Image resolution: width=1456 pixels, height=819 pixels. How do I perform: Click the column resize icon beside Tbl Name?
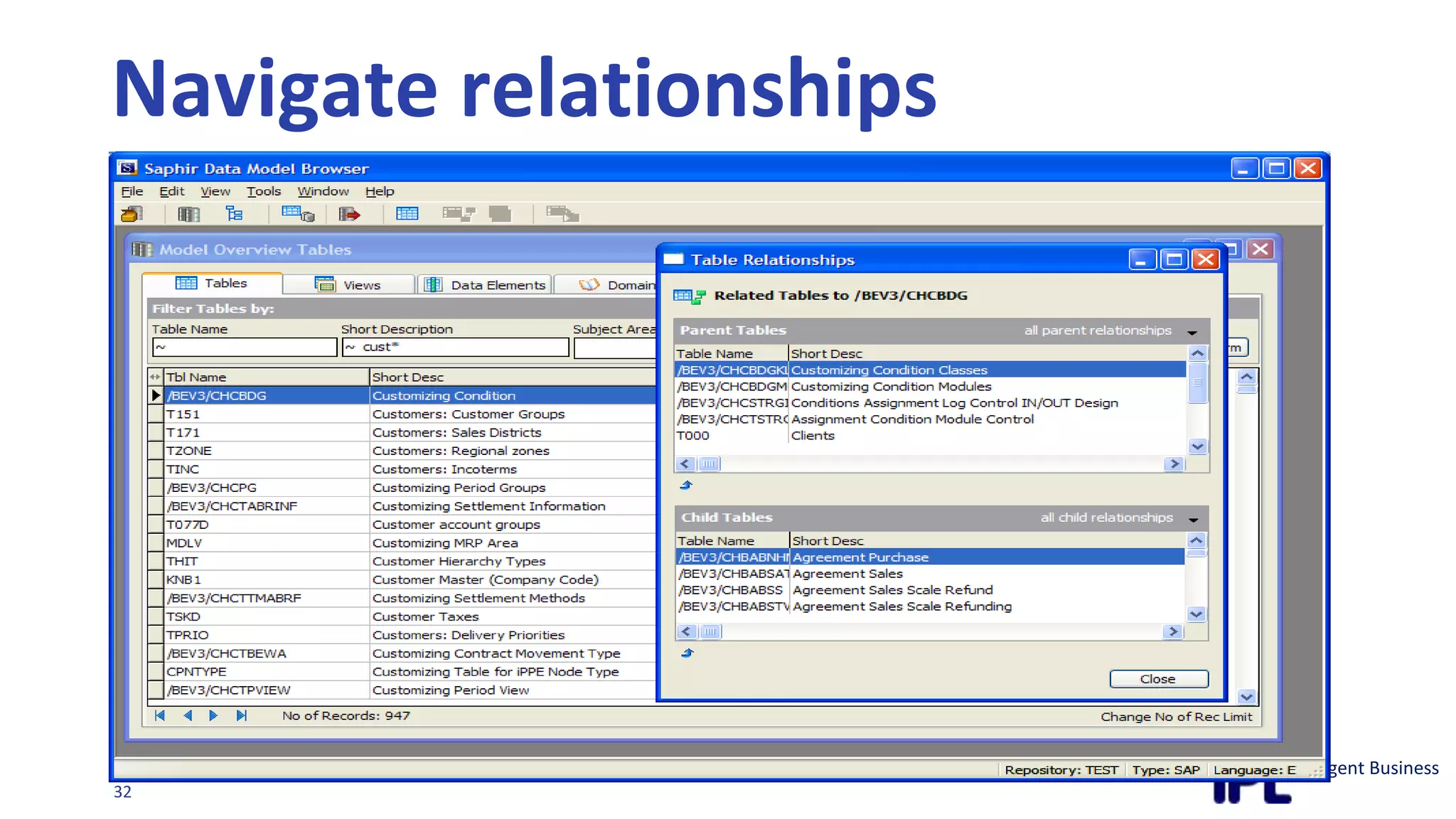[x=155, y=377]
